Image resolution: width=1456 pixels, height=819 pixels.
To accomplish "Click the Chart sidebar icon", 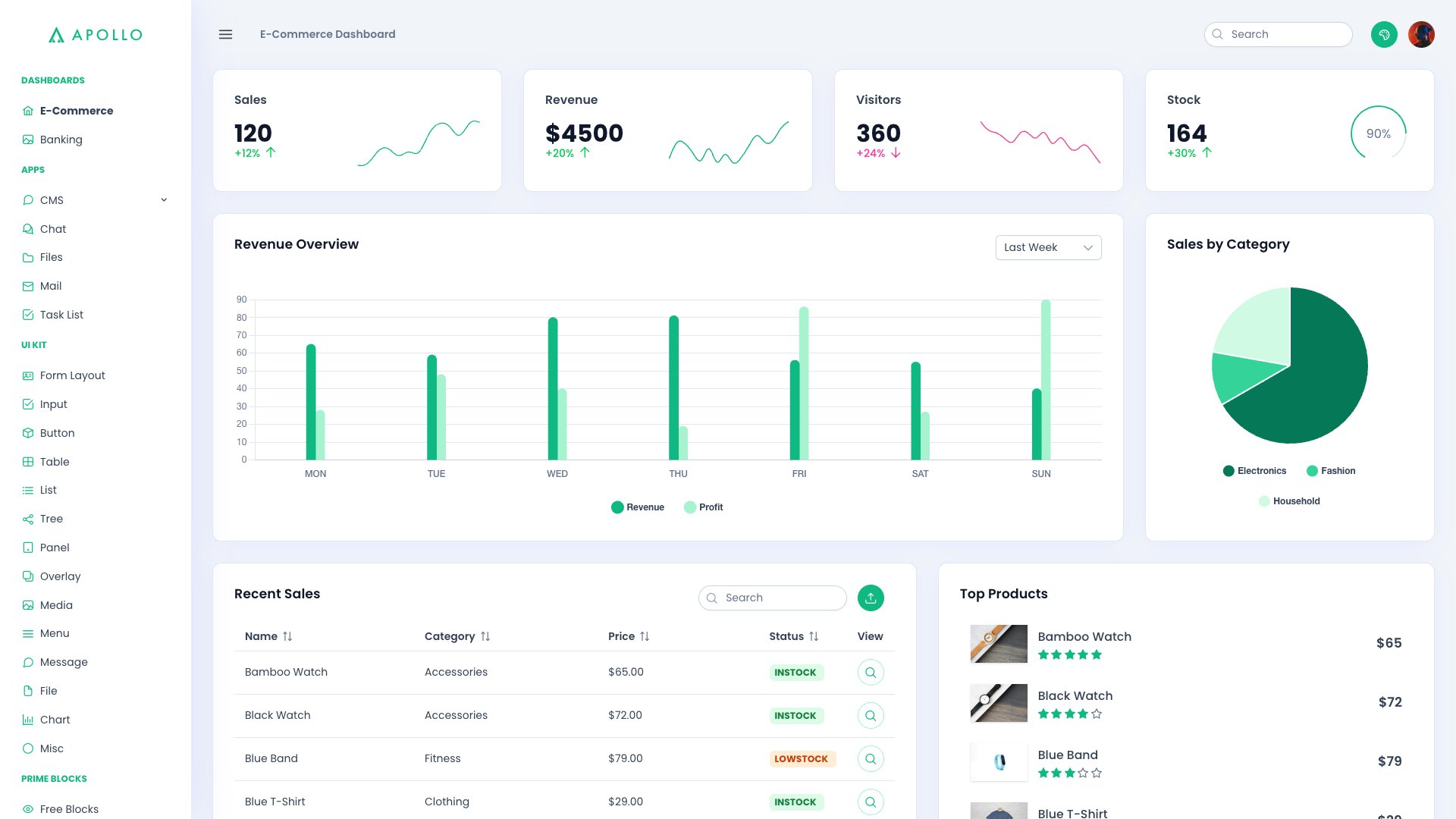I will [28, 719].
